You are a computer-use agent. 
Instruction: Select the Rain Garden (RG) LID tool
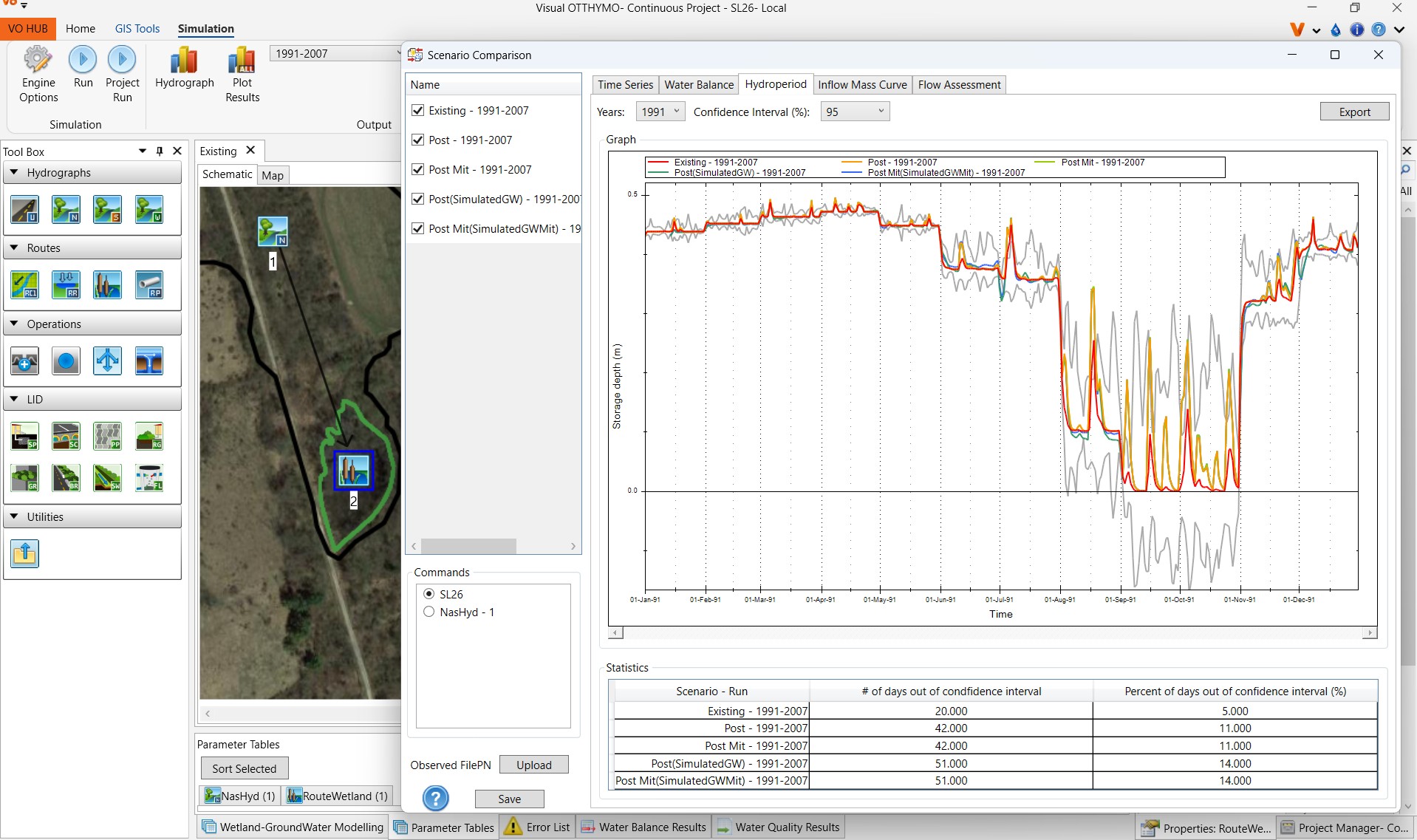pos(148,437)
